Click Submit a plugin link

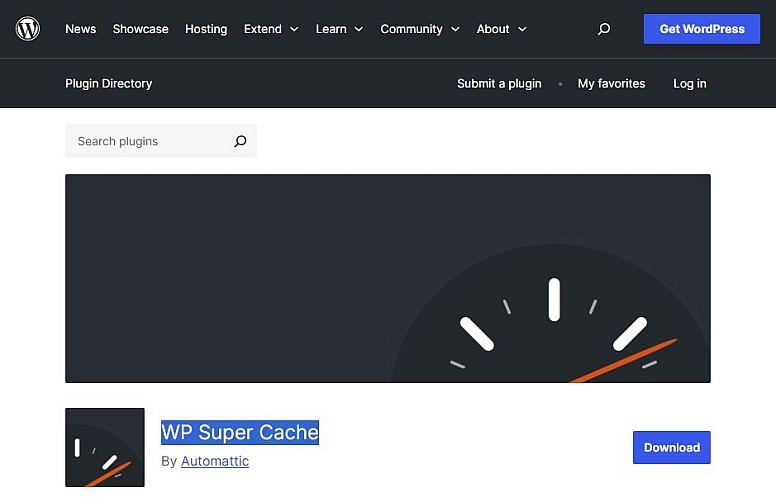pos(499,84)
